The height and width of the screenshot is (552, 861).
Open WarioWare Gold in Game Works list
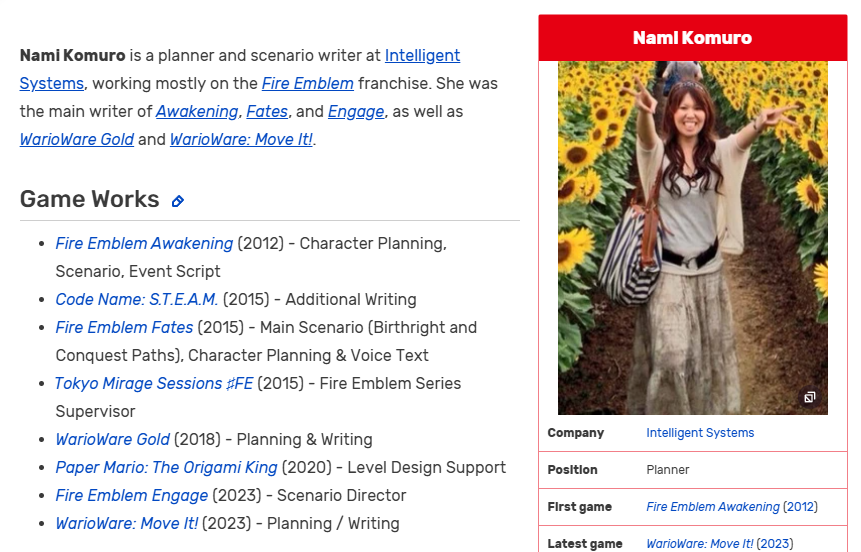click(x=113, y=439)
